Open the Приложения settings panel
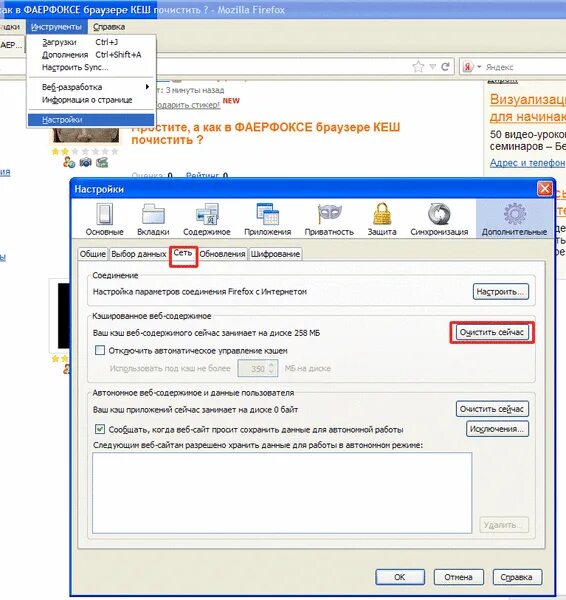 (x=268, y=219)
